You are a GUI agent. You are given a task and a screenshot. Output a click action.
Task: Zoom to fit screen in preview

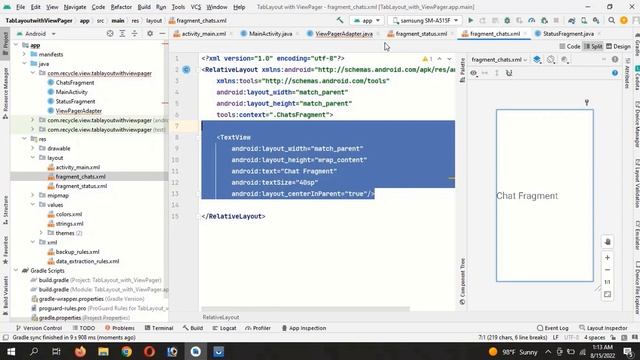click(607, 294)
